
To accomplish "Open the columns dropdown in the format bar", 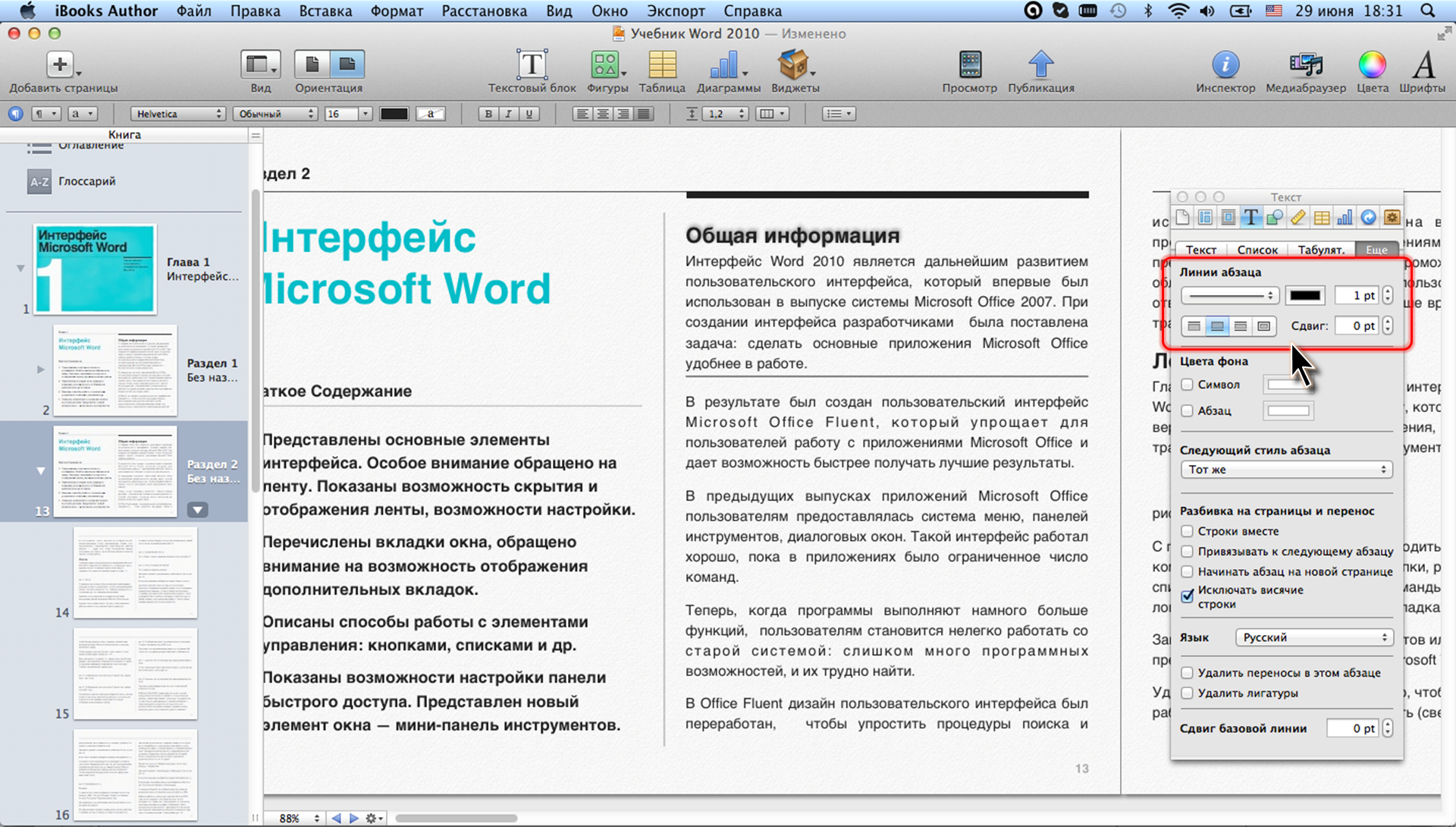I will (x=772, y=114).
